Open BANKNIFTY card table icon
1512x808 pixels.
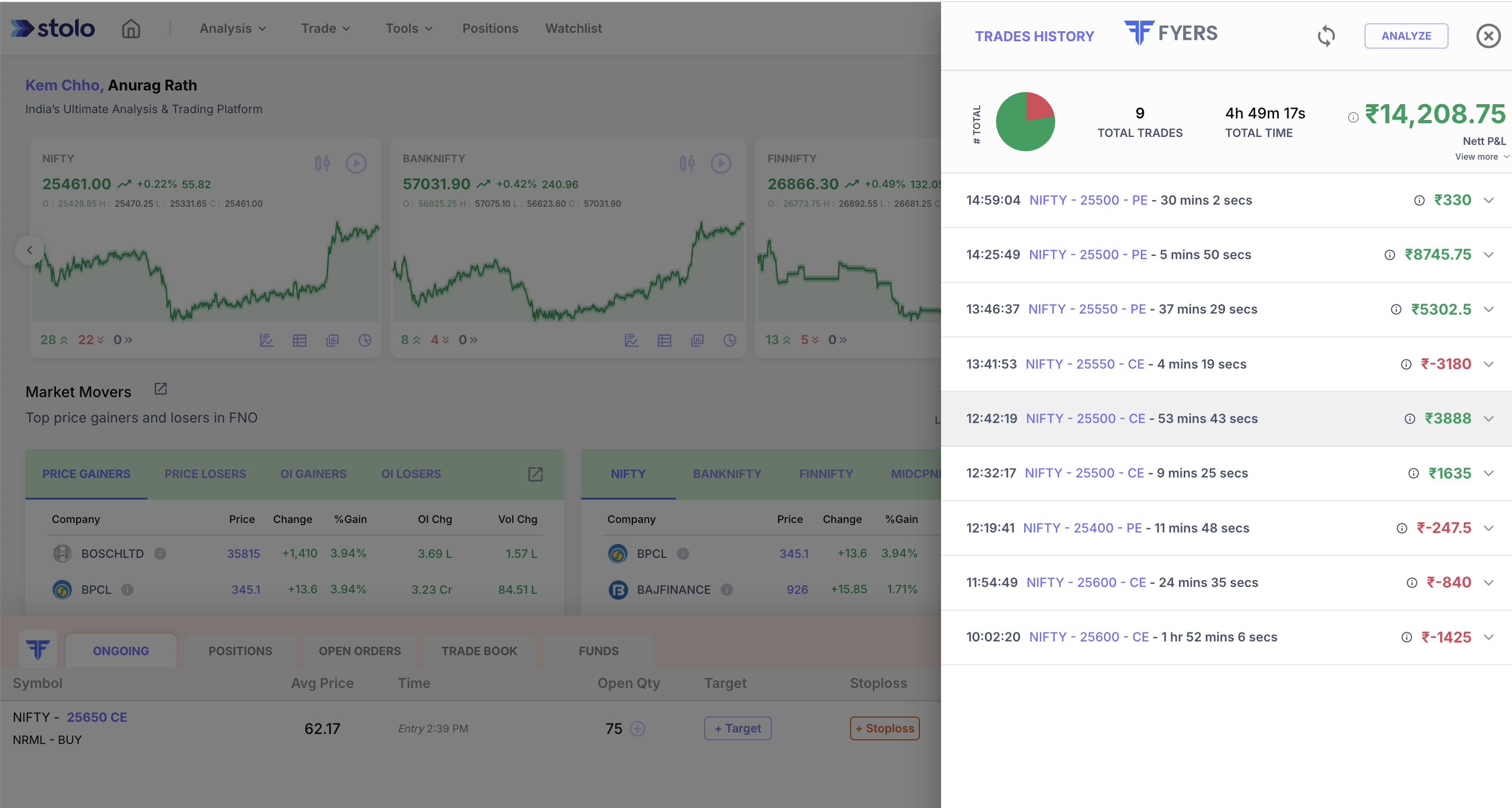pyautogui.click(x=665, y=340)
